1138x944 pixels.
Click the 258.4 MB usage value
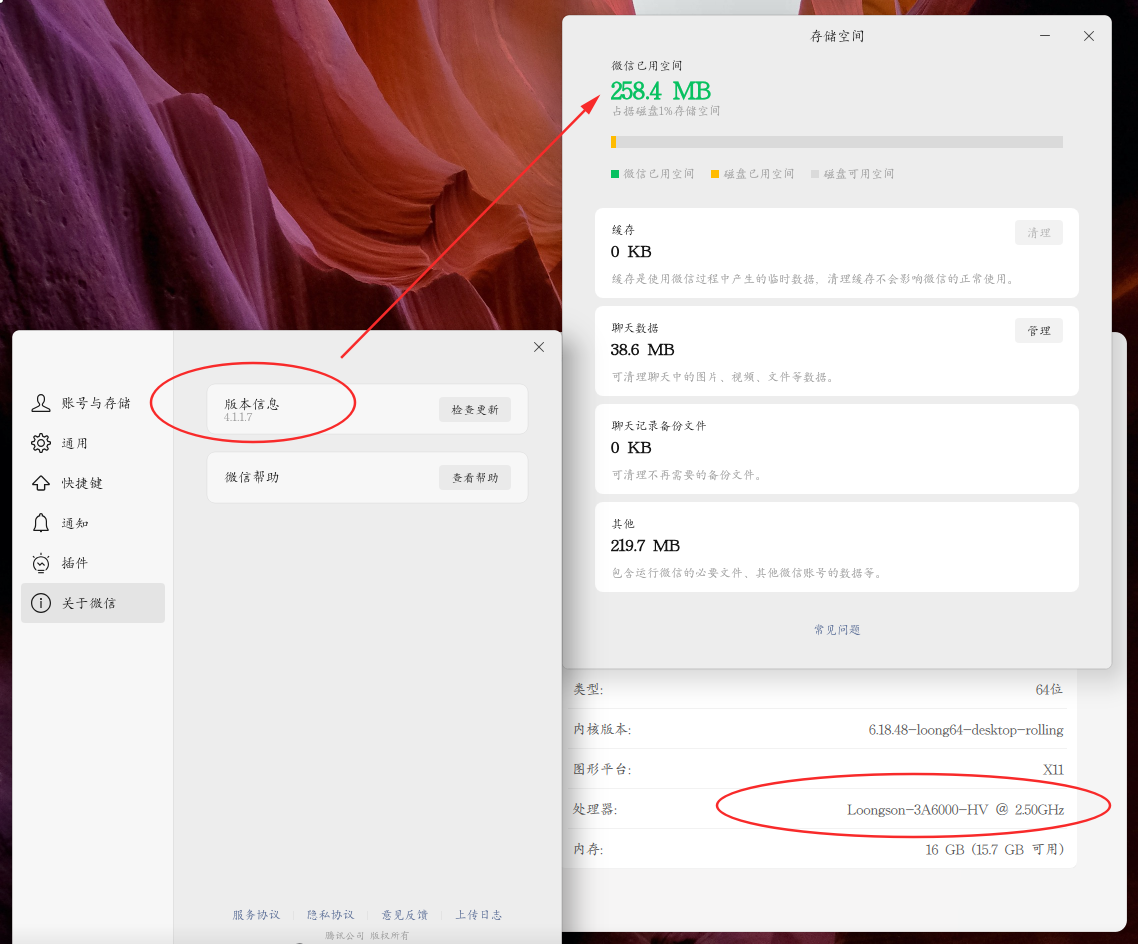[x=660, y=91]
